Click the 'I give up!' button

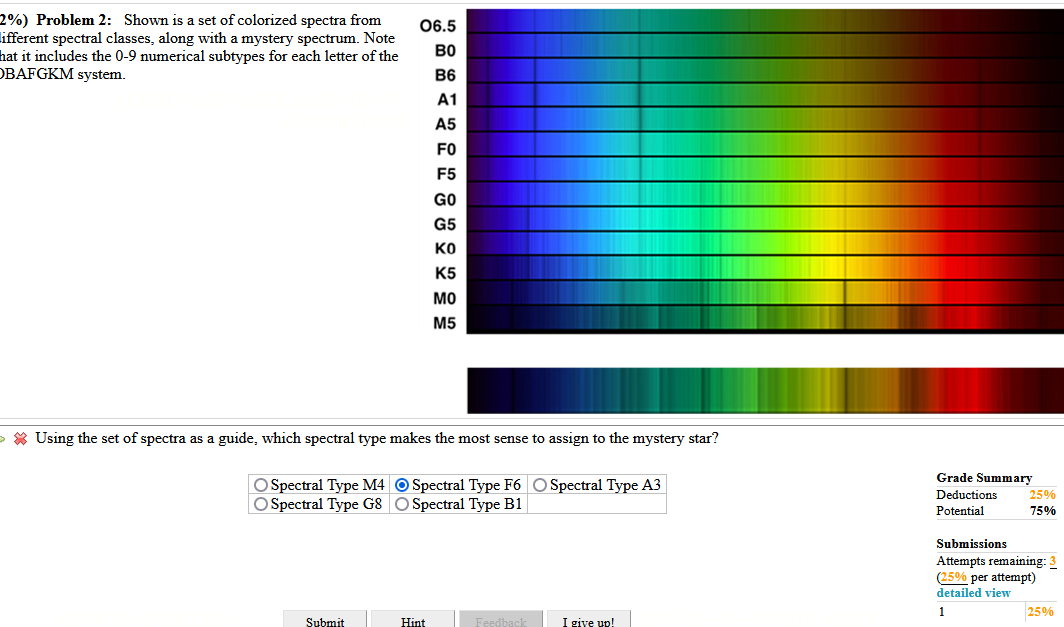coord(588,621)
